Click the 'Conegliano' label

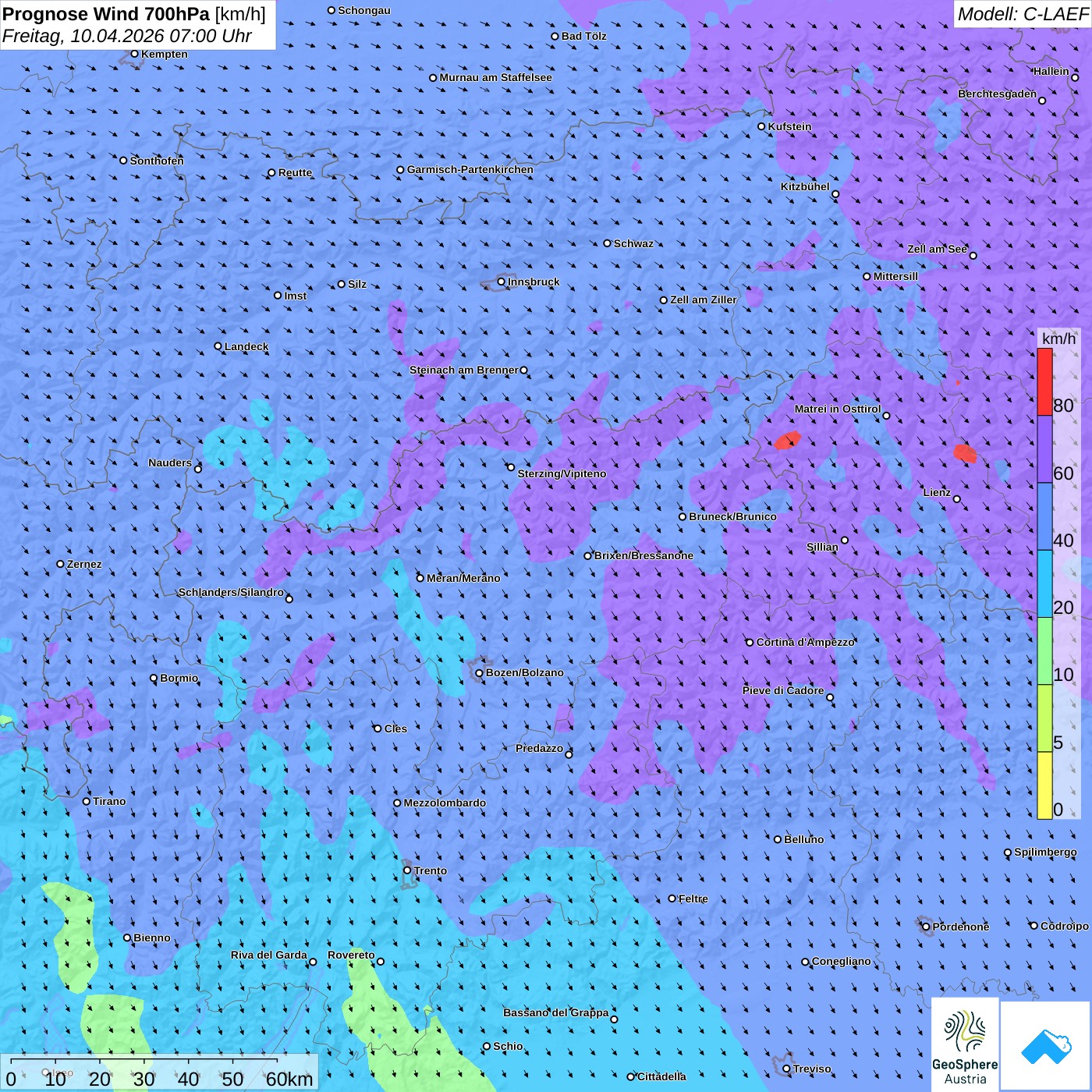click(841, 961)
